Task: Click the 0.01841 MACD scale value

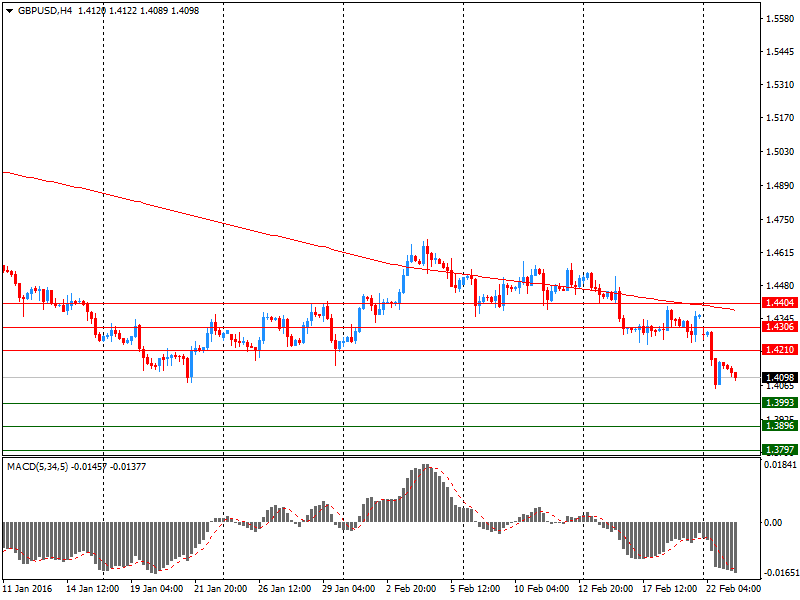Action: click(x=780, y=464)
